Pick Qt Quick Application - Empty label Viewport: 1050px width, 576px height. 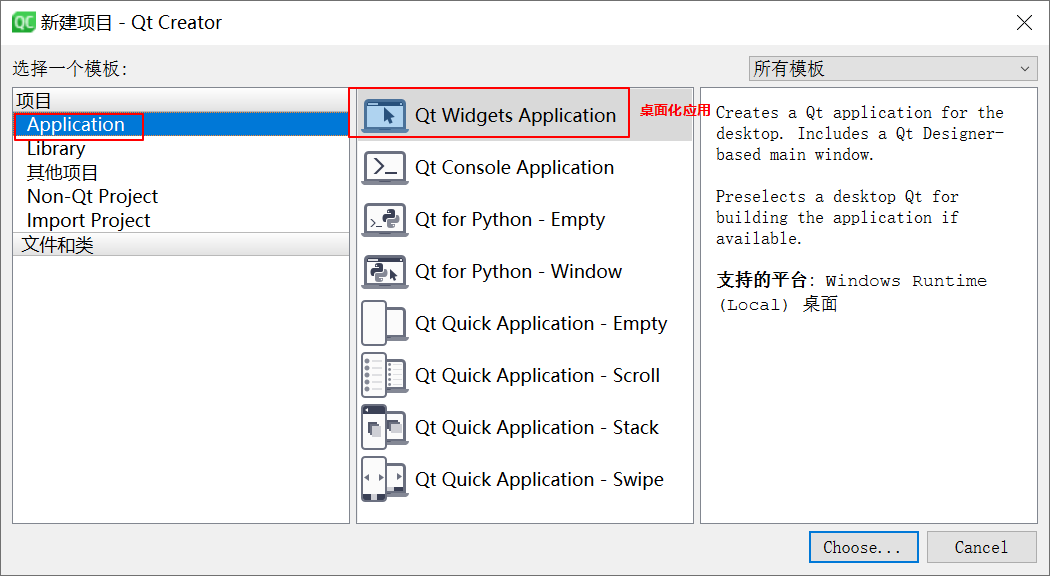coord(541,323)
